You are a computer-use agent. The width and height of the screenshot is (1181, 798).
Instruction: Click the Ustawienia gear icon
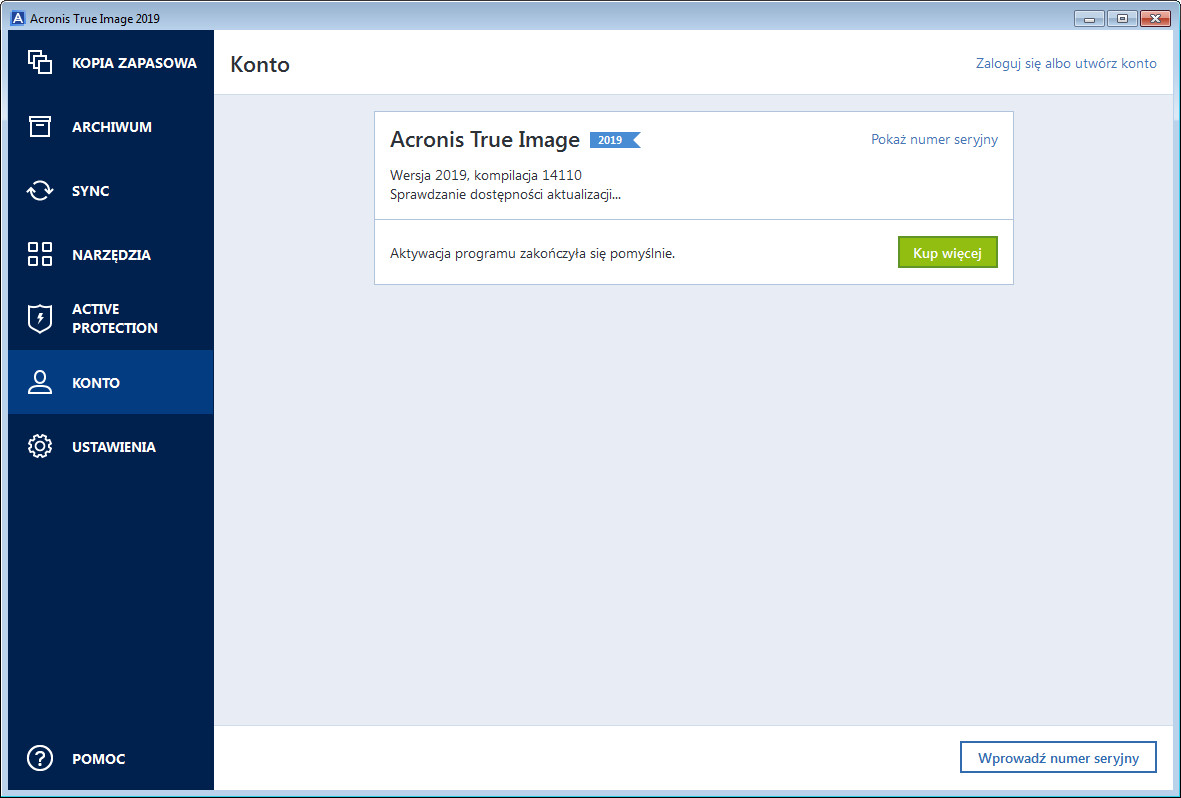pos(40,446)
